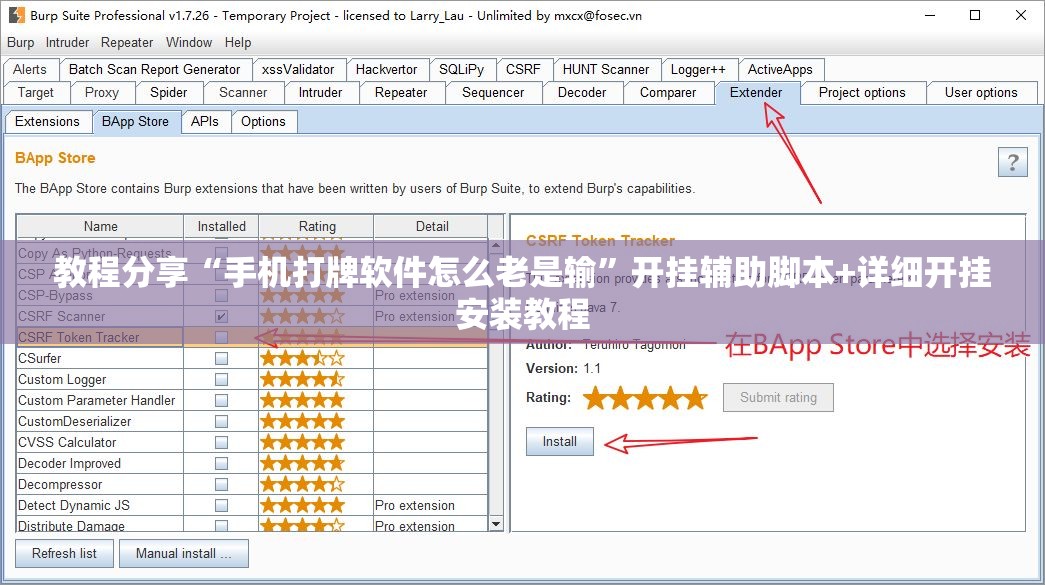1045x585 pixels.
Task: Switch to the Sequencer tab
Action: coord(493,93)
